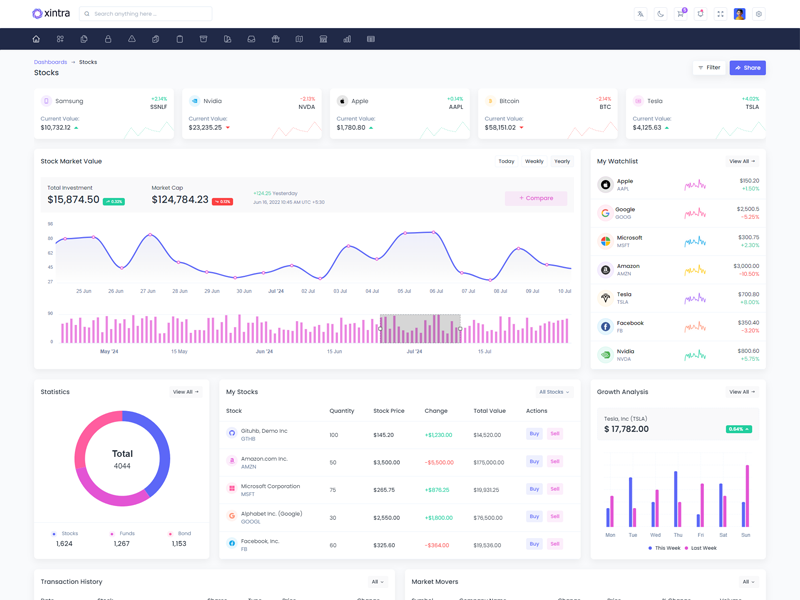Click the home icon in navigation bar
The width and height of the screenshot is (800, 600).
(36, 39)
